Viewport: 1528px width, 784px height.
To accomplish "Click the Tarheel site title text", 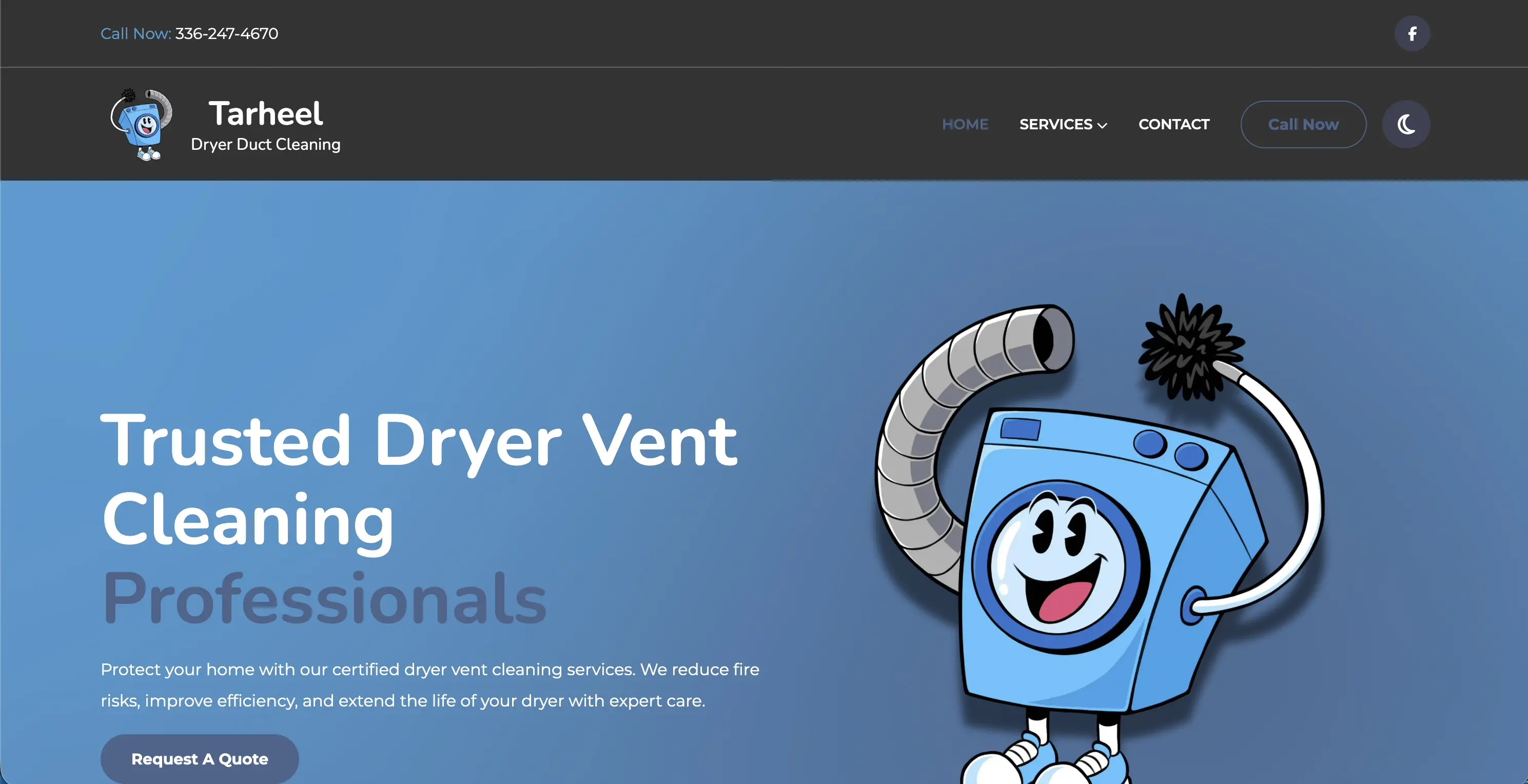I will coord(266,113).
